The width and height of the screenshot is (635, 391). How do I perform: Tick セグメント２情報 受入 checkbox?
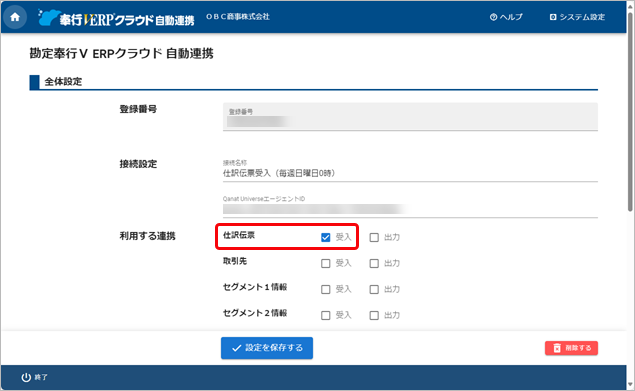(326, 315)
